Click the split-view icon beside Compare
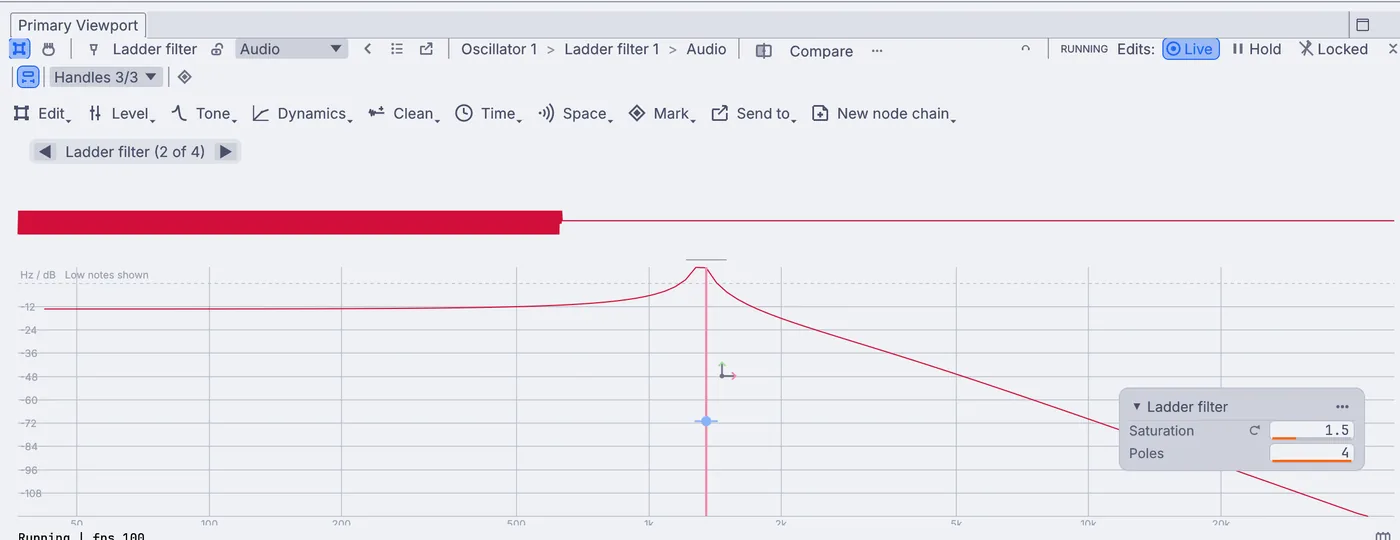The height and width of the screenshot is (540, 1400). point(764,51)
